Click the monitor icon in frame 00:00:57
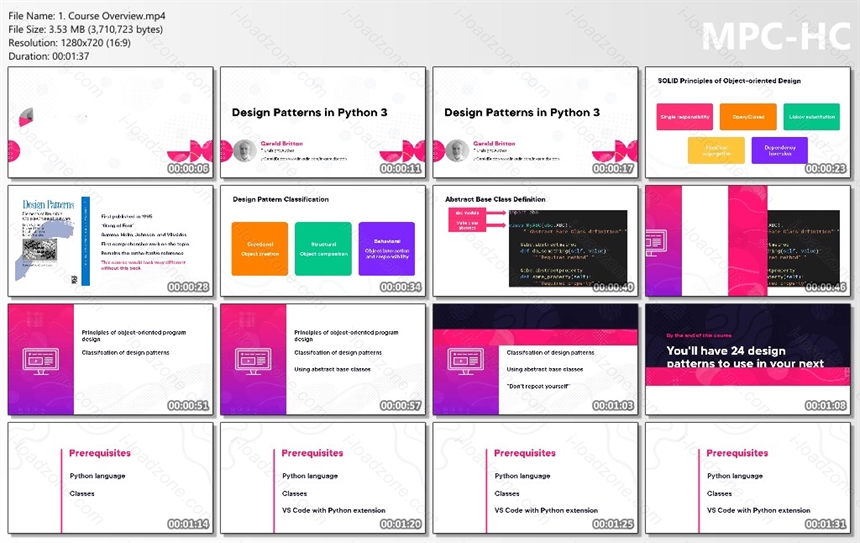This screenshot has height=543, width=860. click(253, 361)
